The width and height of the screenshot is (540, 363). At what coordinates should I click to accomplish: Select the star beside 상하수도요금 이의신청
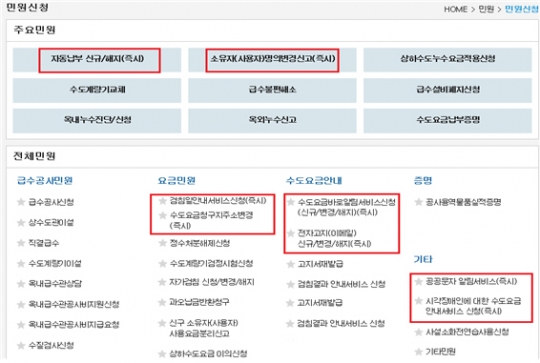point(162,354)
